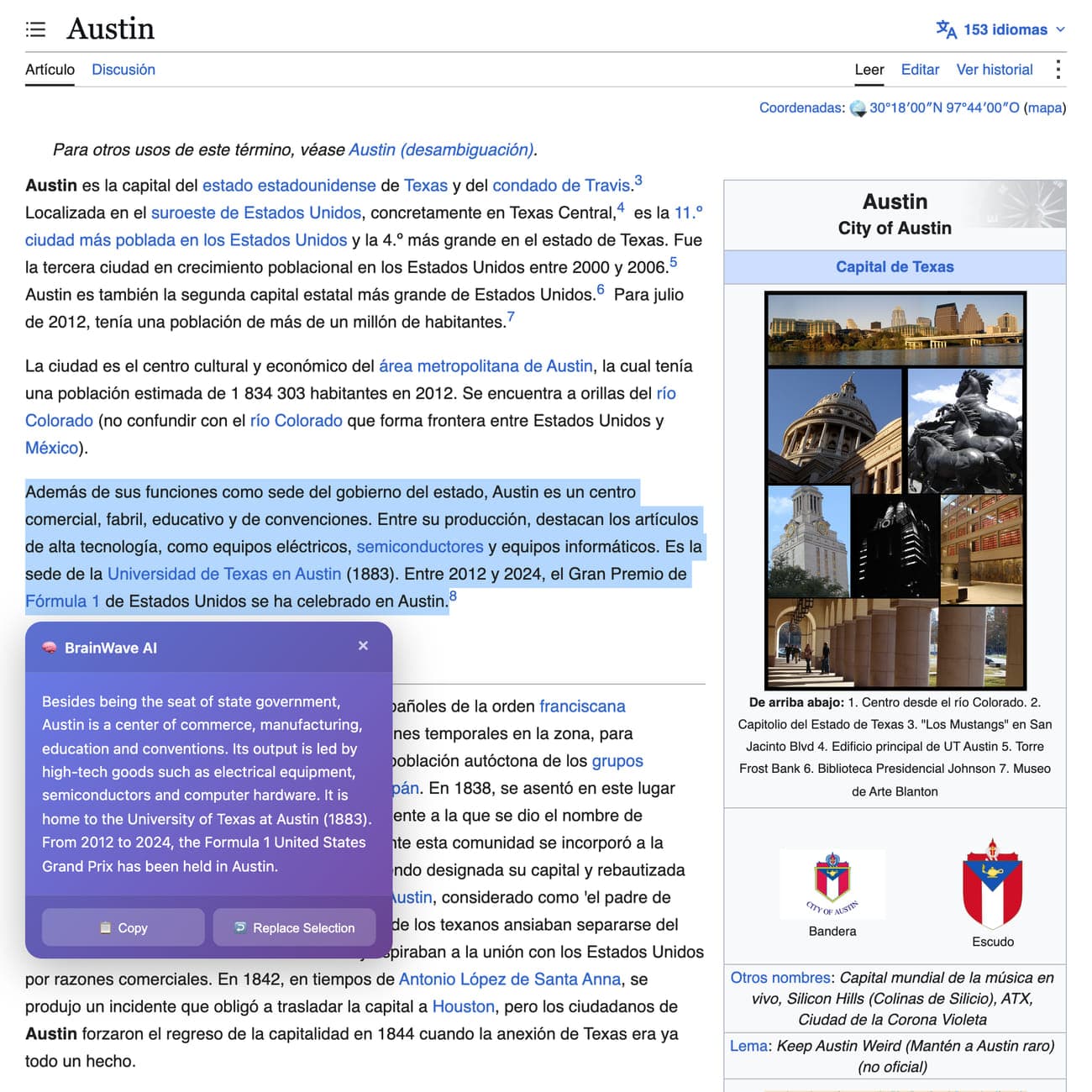Viewport: 1092px width, 1092px height.
Task: Switch to the Artículo tab
Action: [x=50, y=70]
